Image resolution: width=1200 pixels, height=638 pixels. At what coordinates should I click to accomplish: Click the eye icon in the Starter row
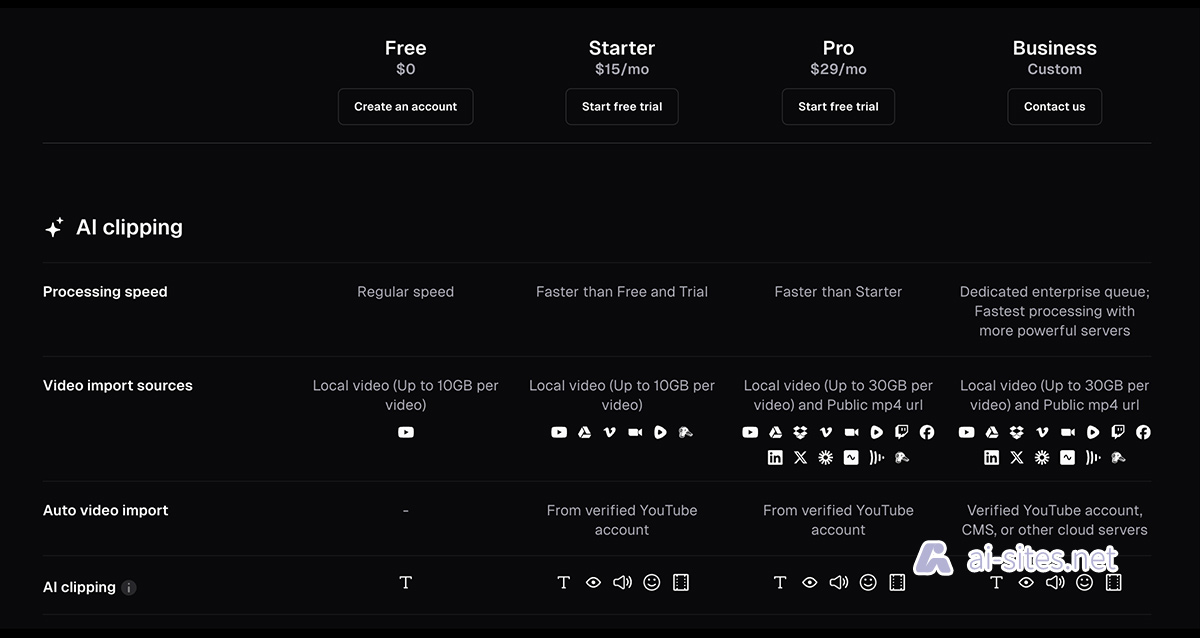pos(593,583)
